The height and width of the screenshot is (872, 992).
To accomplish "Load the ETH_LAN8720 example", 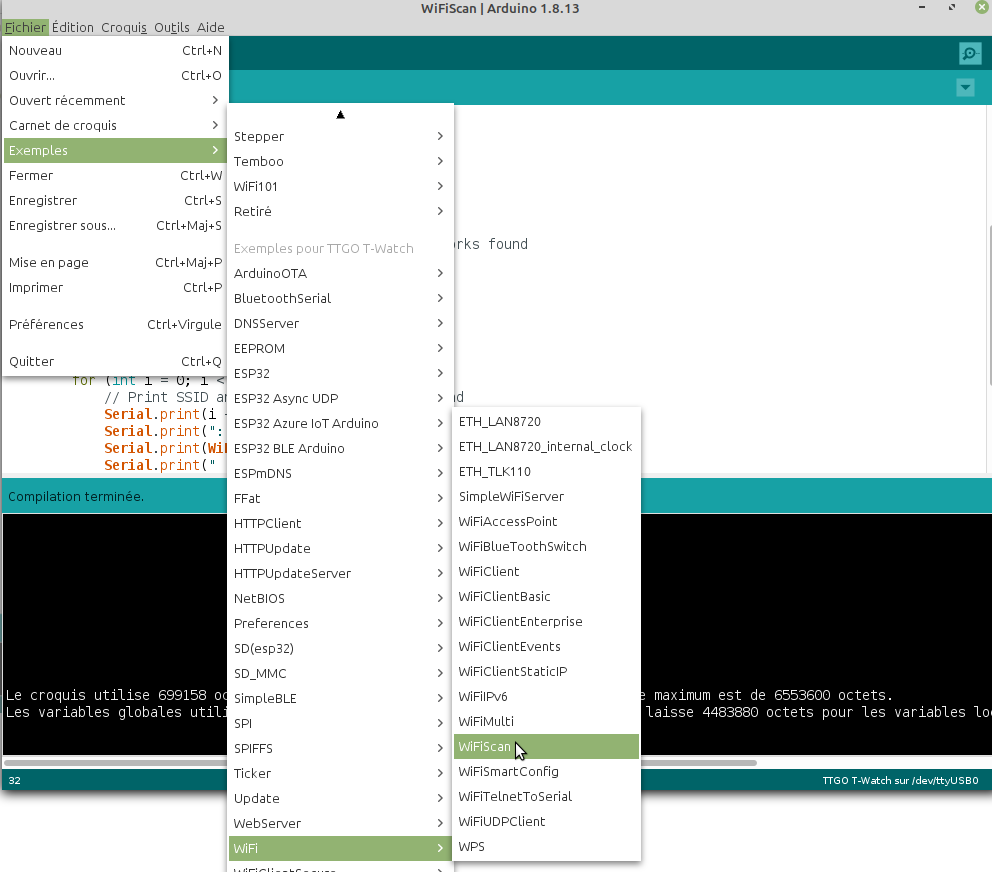I will 547,421.
